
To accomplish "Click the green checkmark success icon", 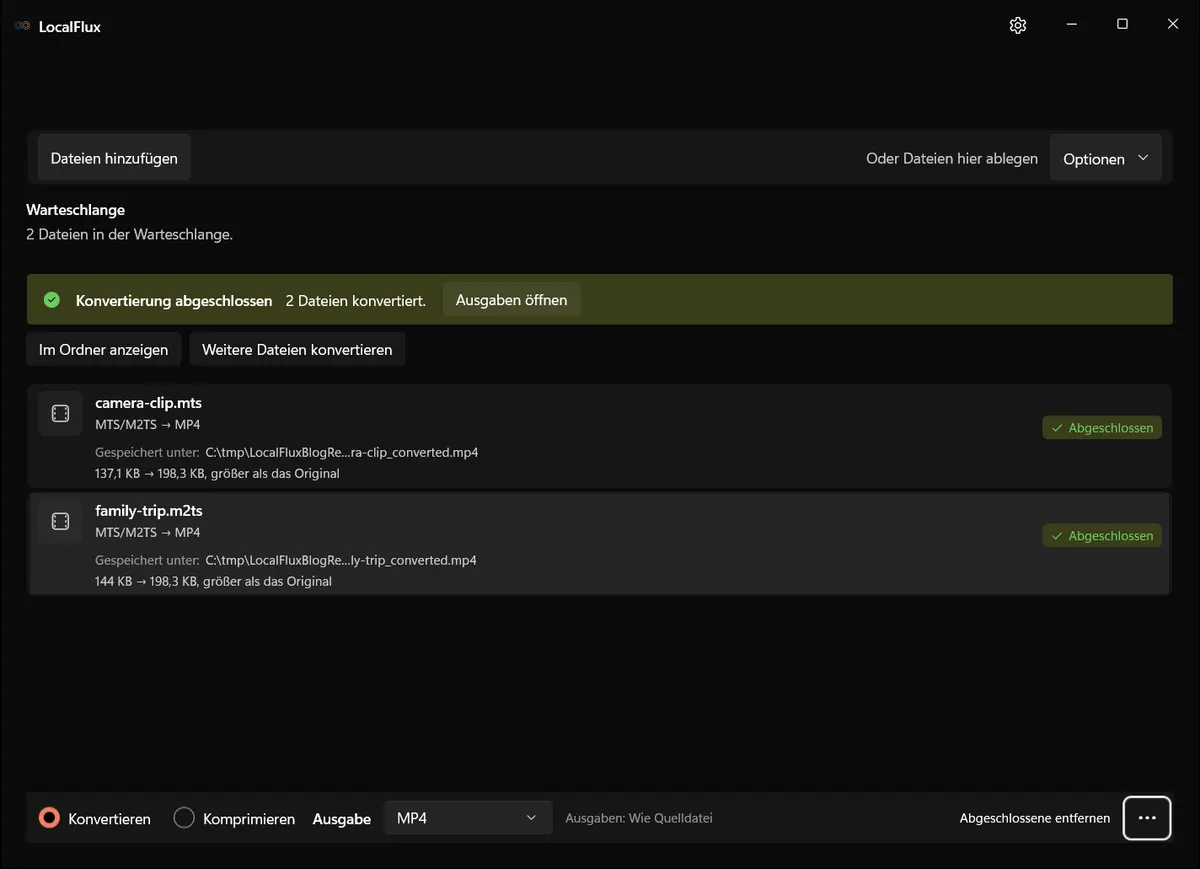I will coord(52,300).
